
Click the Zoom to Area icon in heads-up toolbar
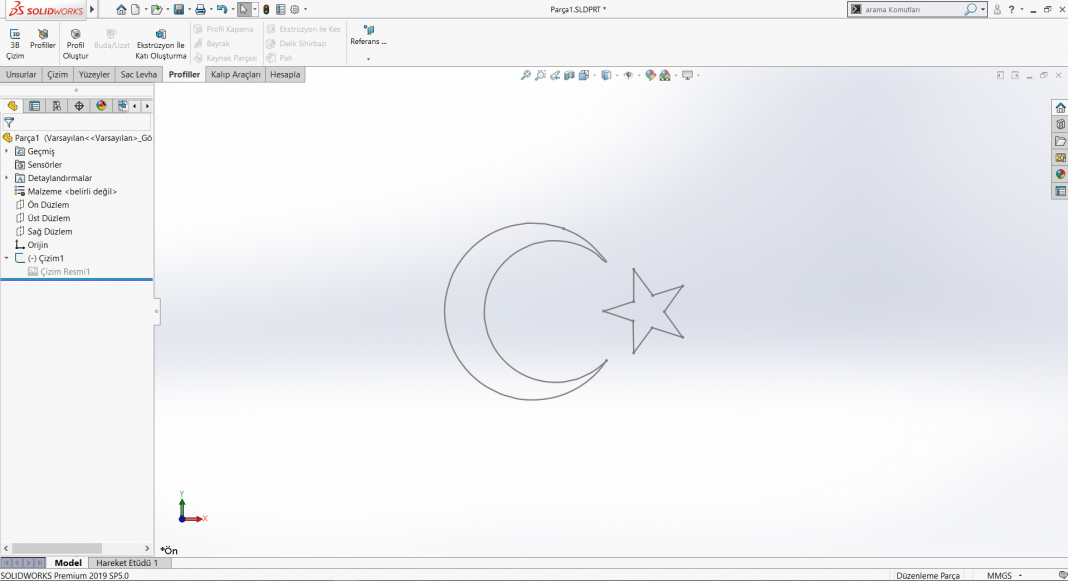pos(541,74)
